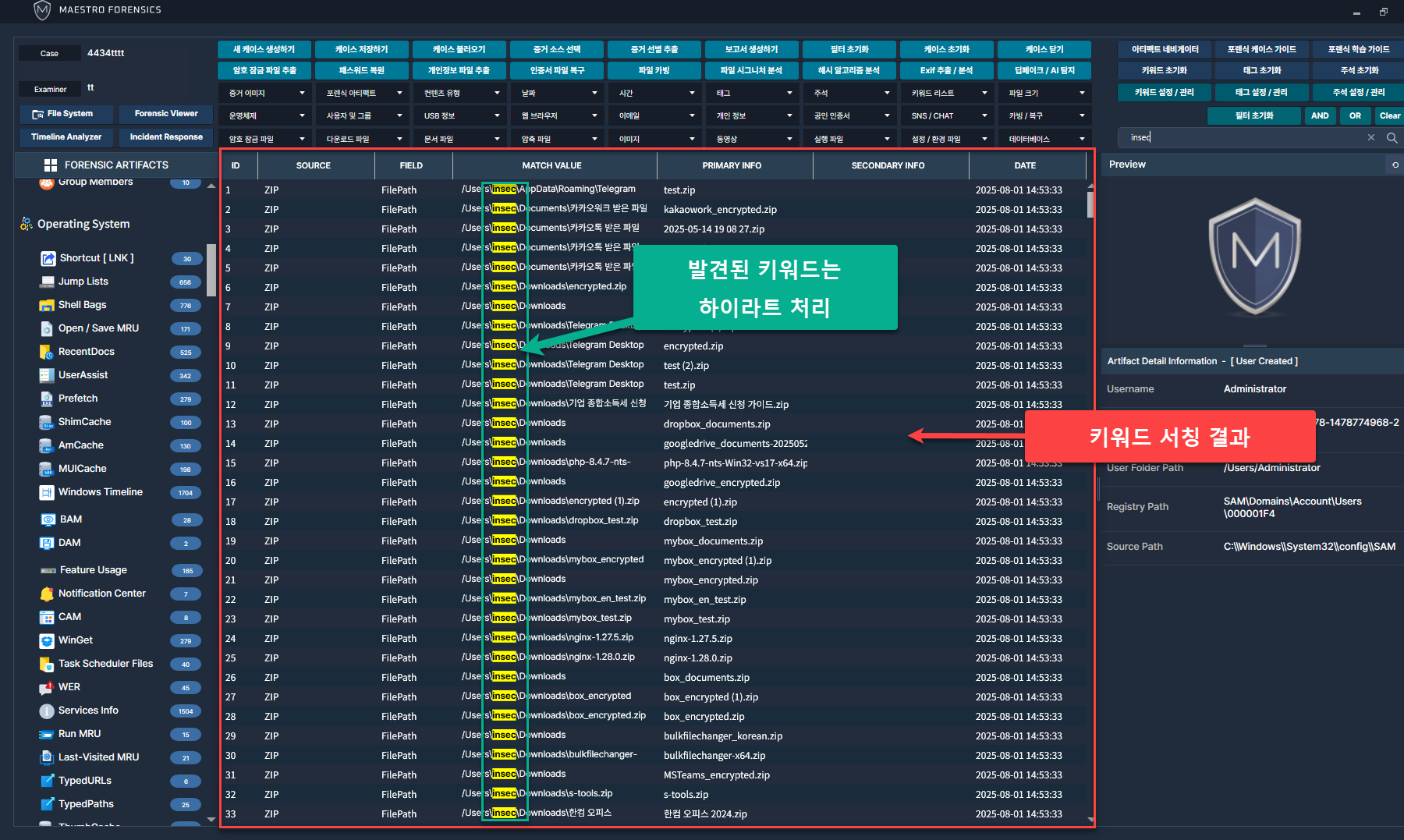Image resolution: width=1404 pixels, height=840 pixels.
Task: Open the Prefetch artifact icon
Action: [x=47, y=399]
